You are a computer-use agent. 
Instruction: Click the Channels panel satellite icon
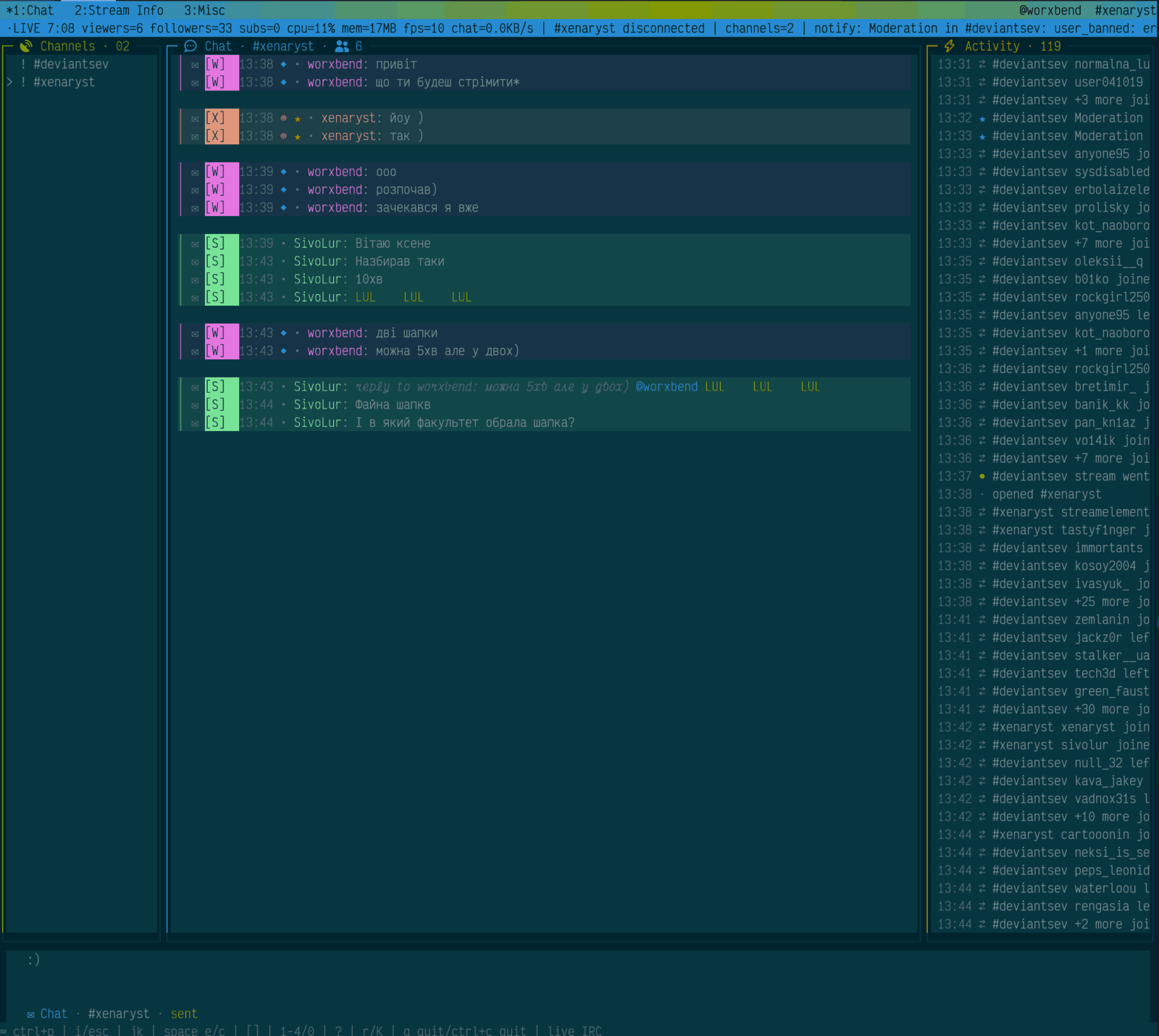26,46
